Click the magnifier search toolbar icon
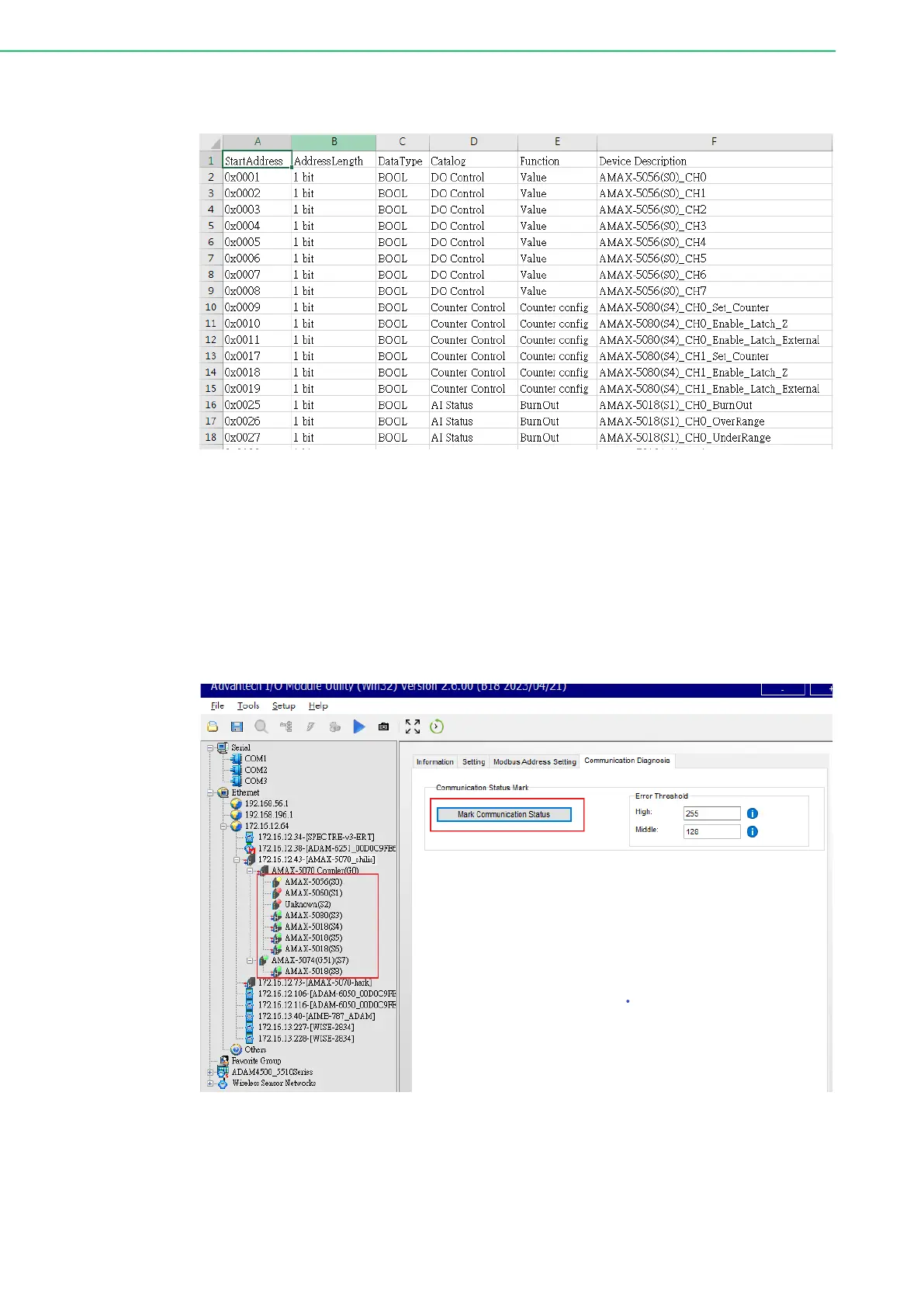Viewport: 924px width, 1307px height. [261, 726]
